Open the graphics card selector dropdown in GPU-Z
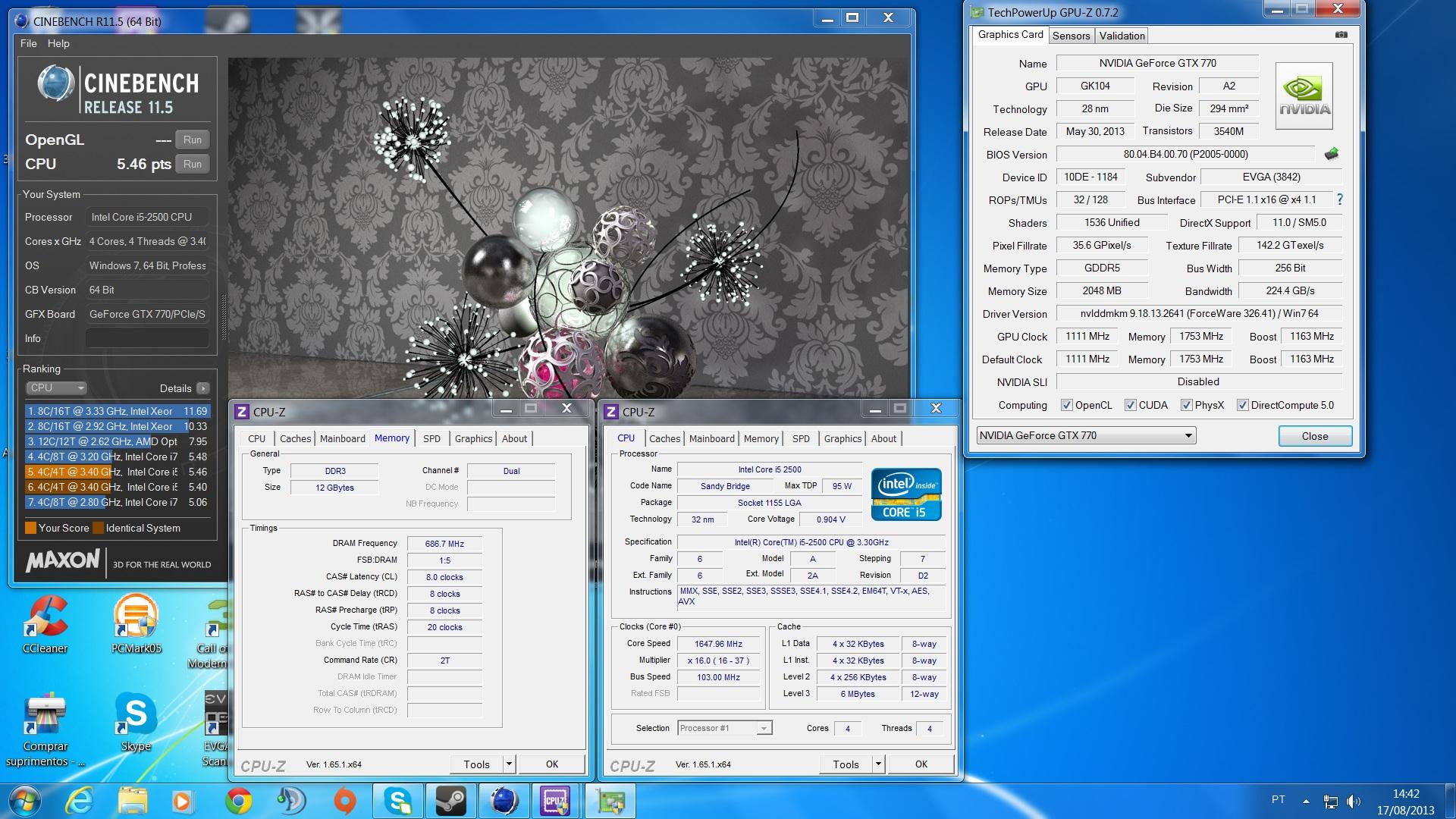 pyautogui.click(x=1086, y=435)
